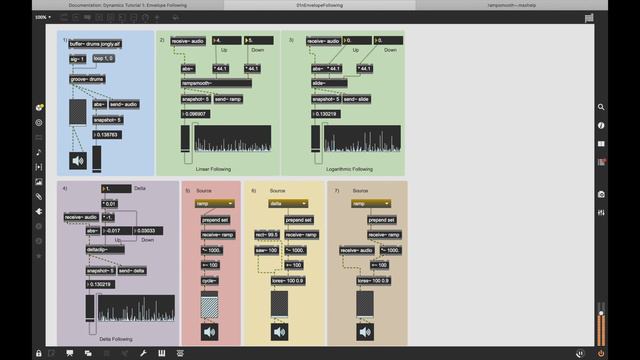Click the Up number box showing 4.

227,40
